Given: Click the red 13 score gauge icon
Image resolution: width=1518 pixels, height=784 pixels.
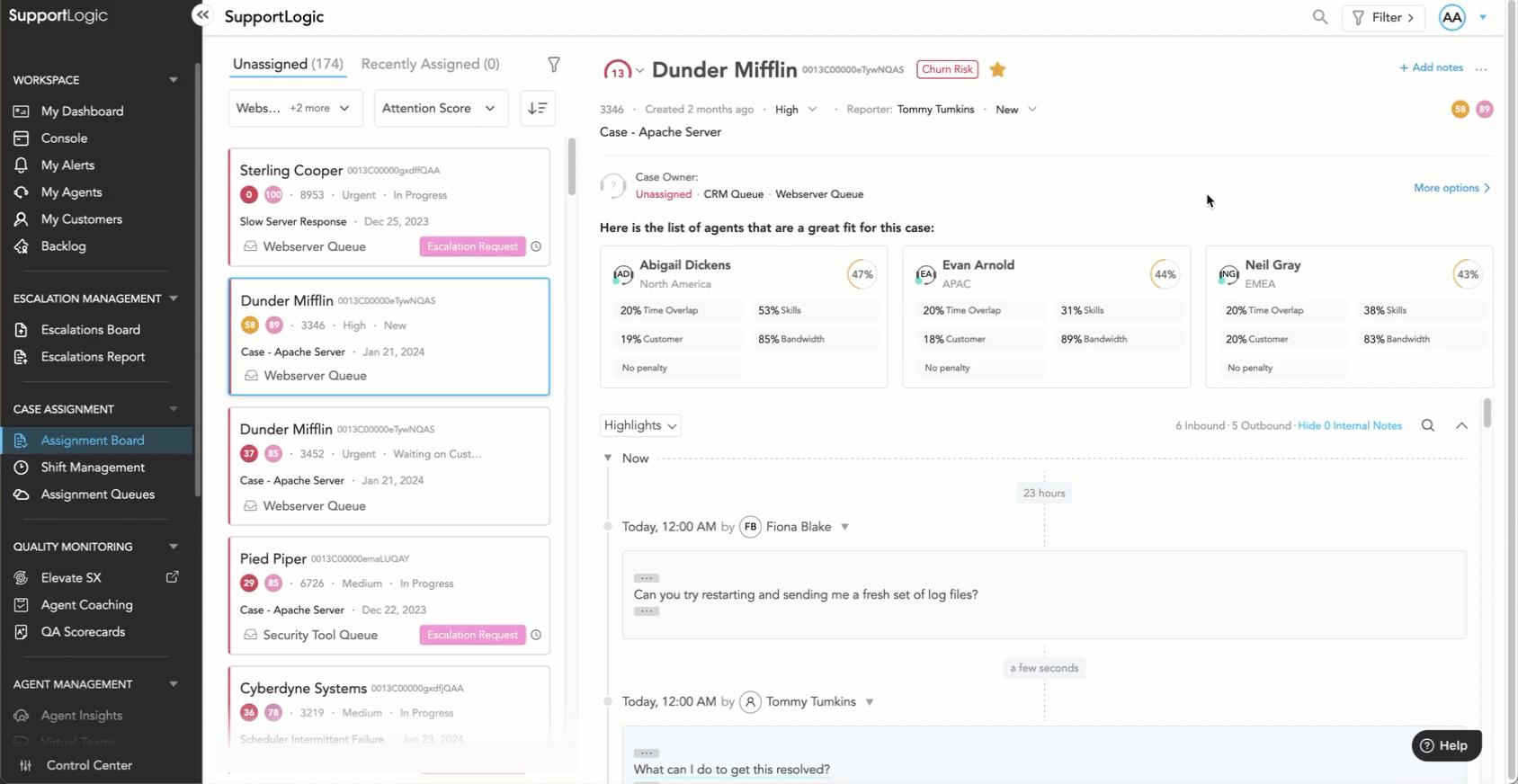Looking at the screenshot, I should [617, 70].
